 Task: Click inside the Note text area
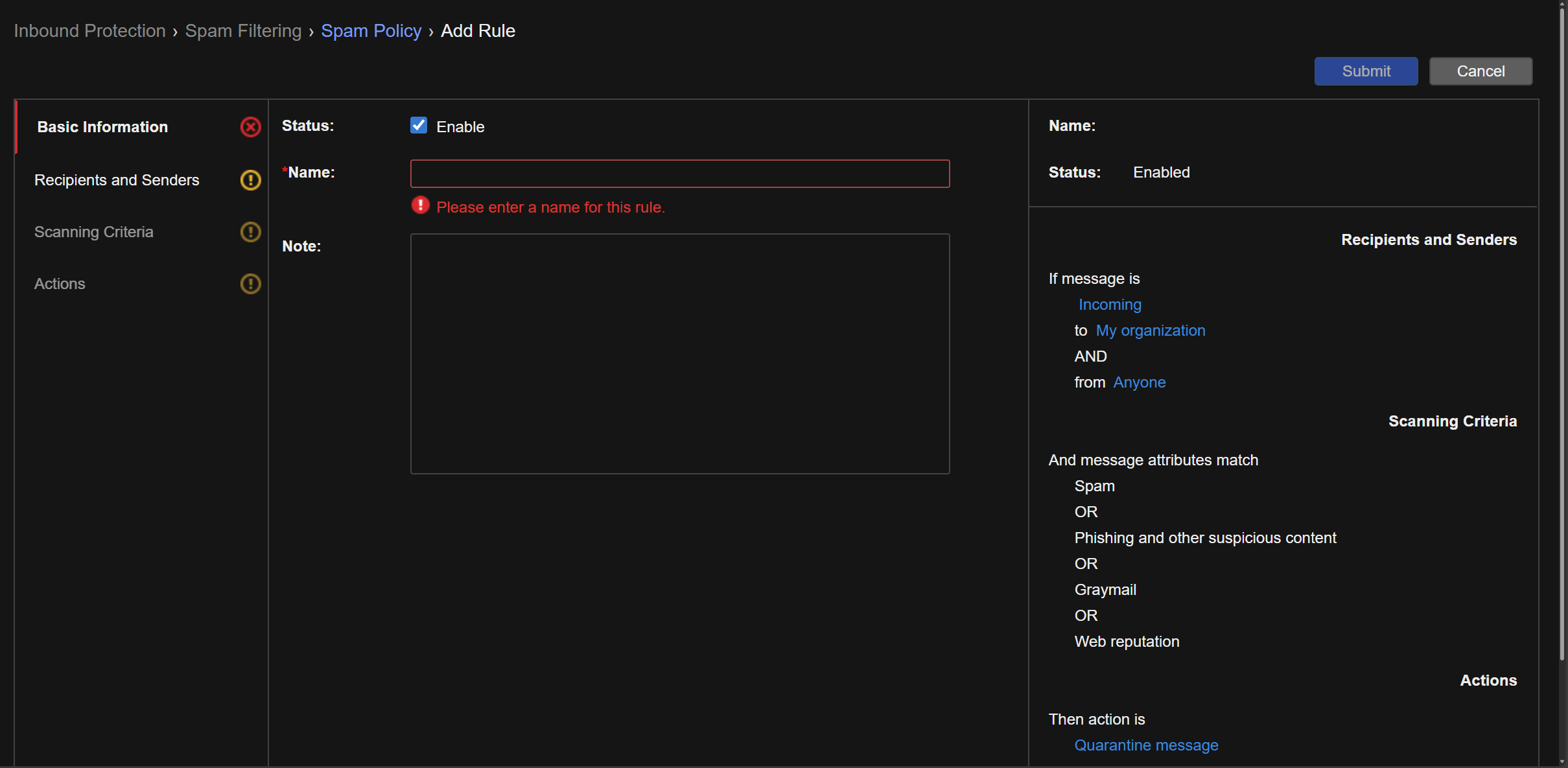click(679, 354)
